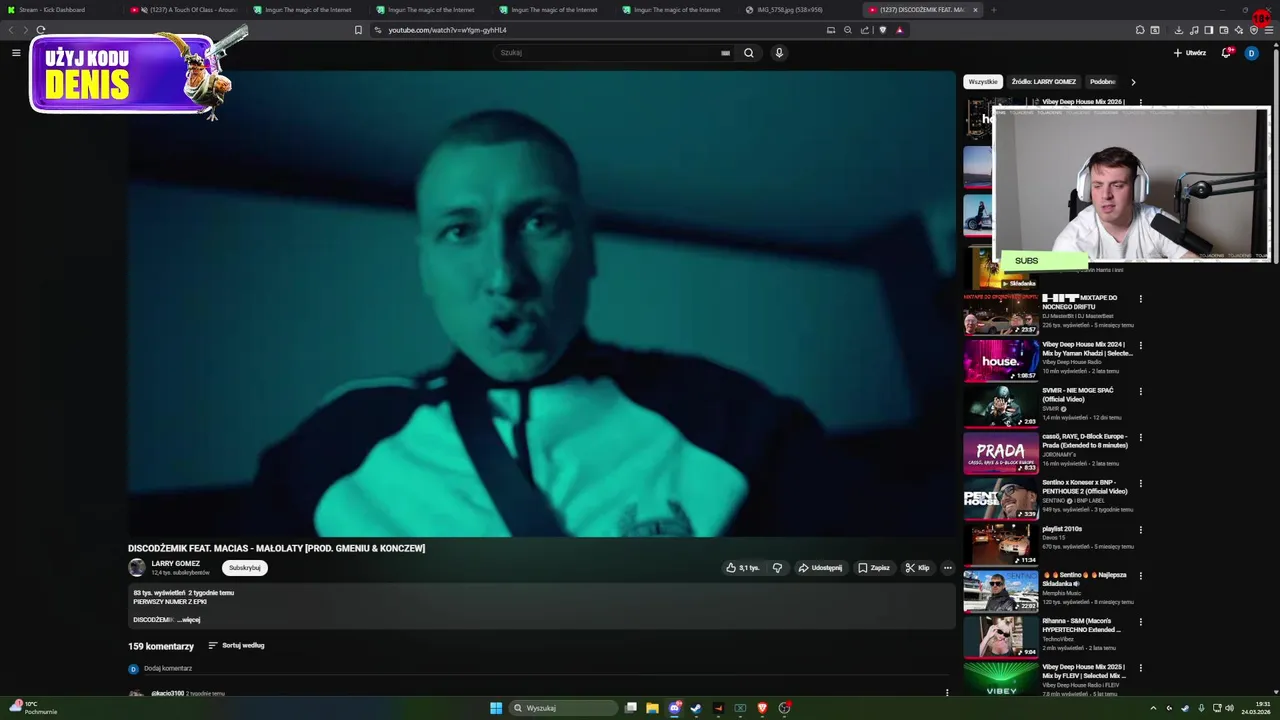Open the Penthouse 2 video thumbnail
This screenshot has width=1280, height=720.
click(1001, 499)
